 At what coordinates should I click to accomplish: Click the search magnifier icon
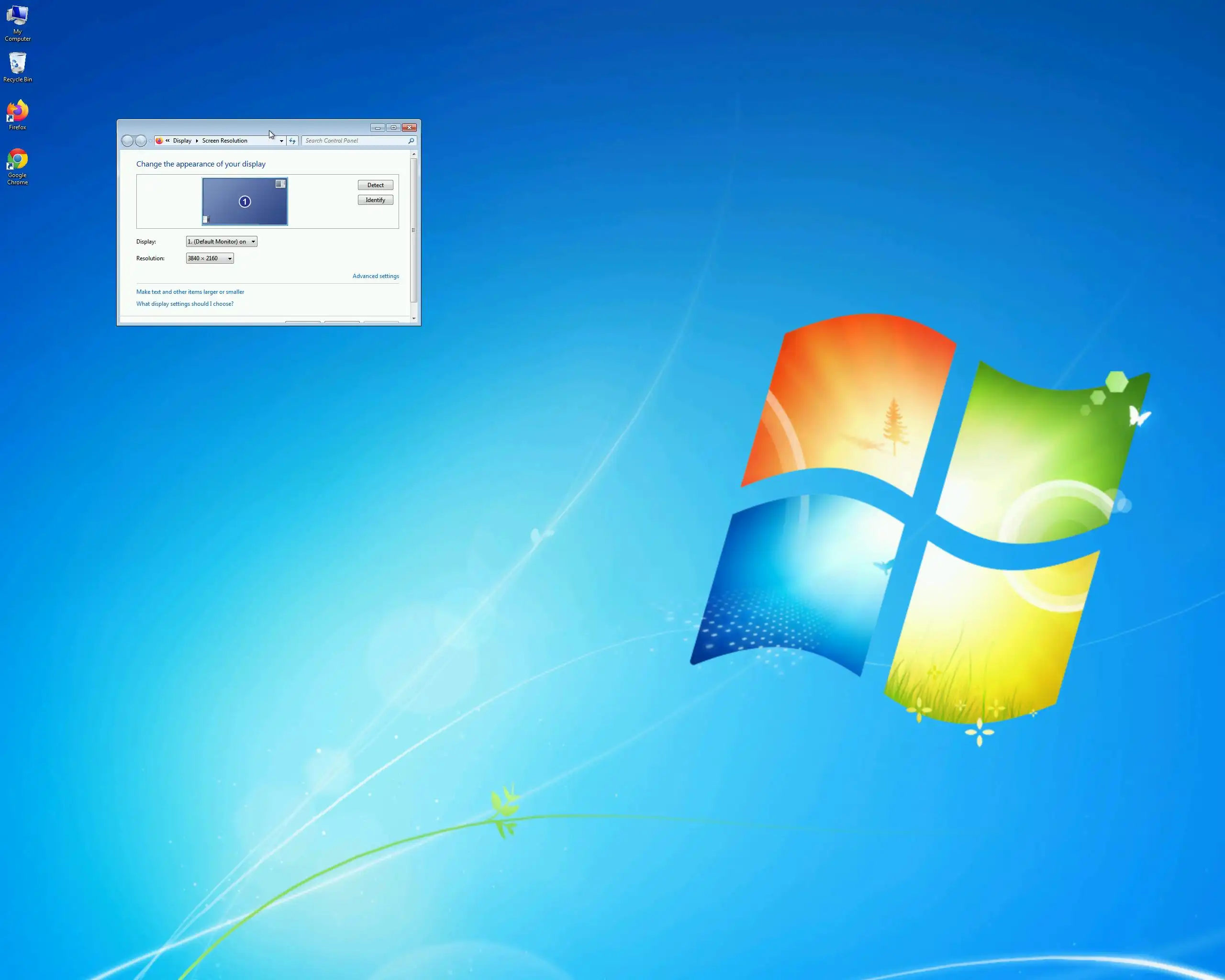click(x=411, y=141)
